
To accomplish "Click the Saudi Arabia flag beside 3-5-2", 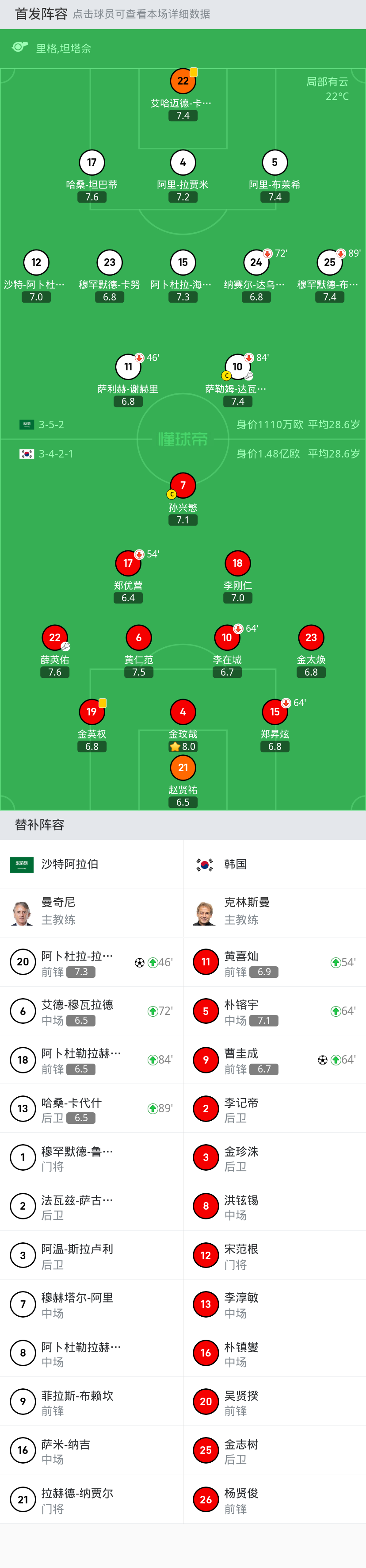I will click(27, 424).
